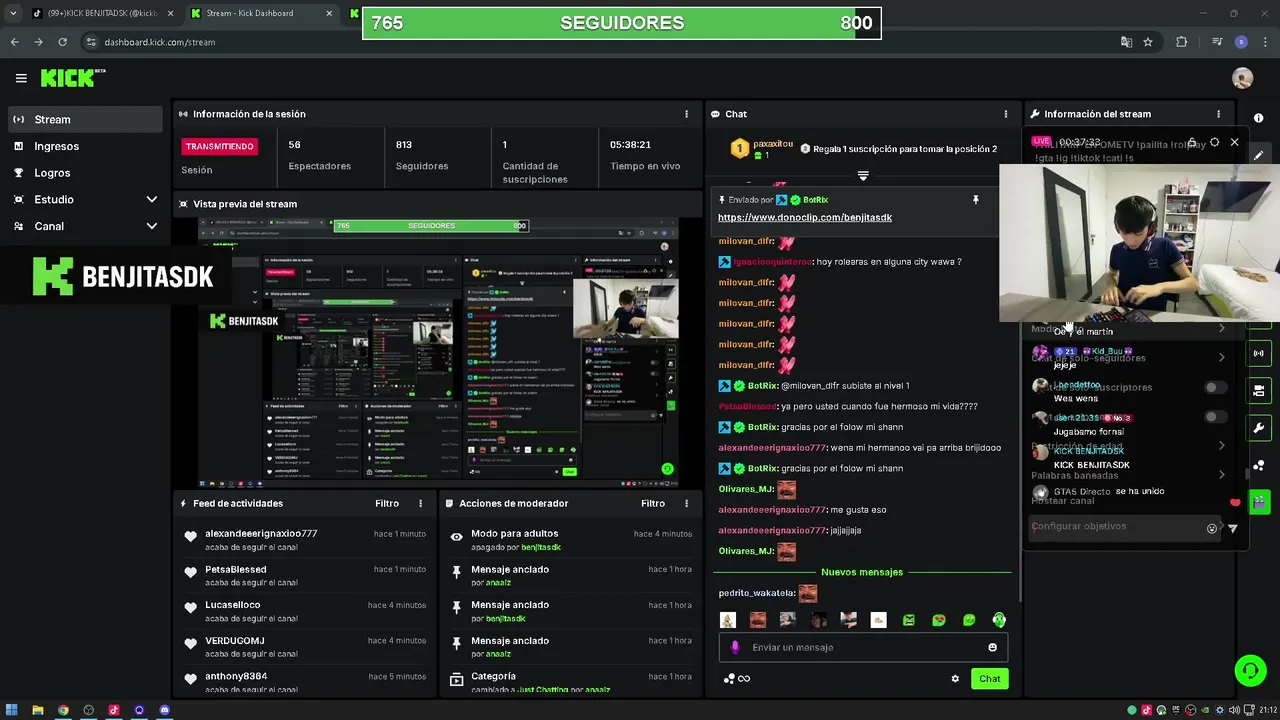
Task: Click alexandeeerignaxioo777 in the activity feed
Action: [261, 534]
